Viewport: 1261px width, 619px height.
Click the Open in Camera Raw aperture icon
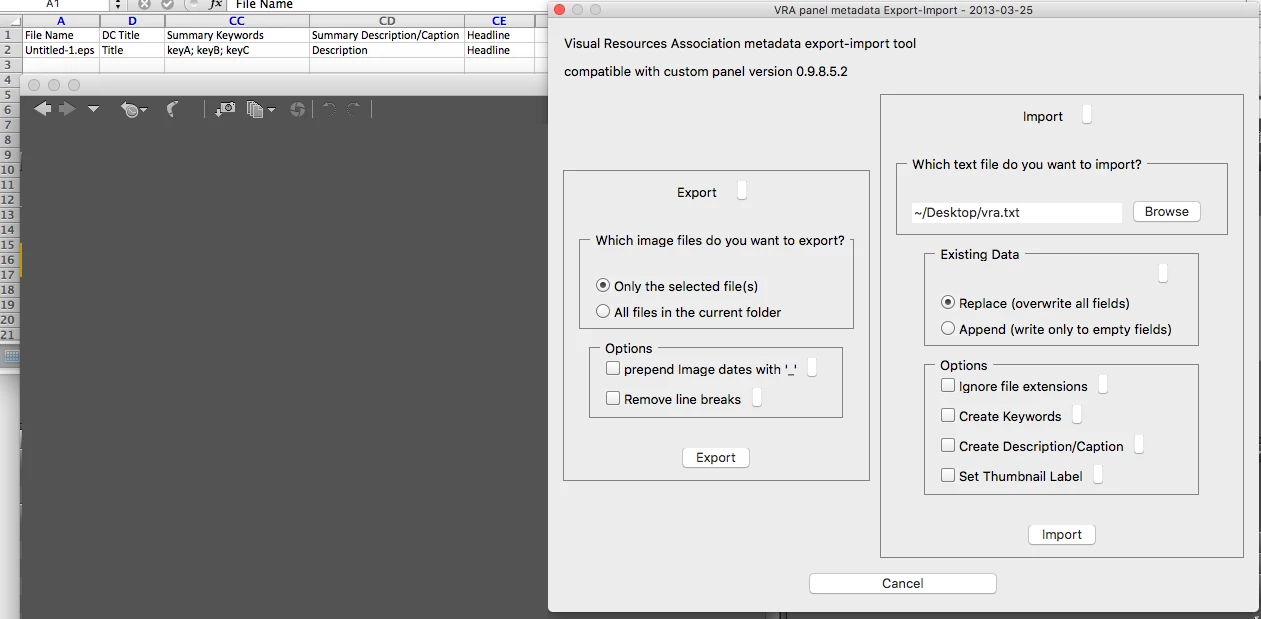[297, 109]
